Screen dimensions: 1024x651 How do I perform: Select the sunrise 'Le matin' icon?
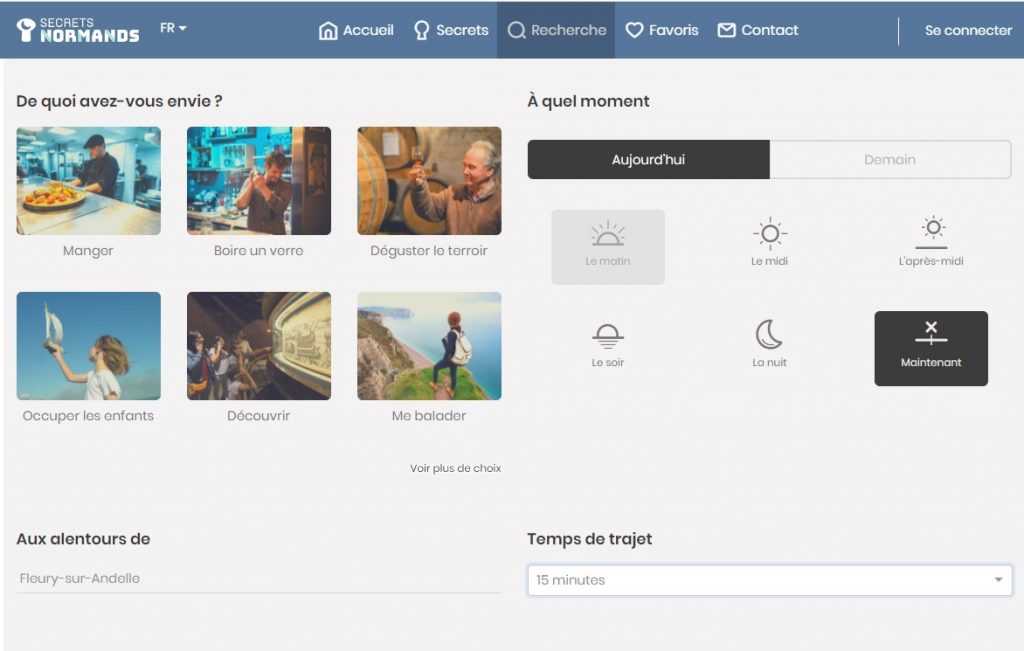[x=608, y=236]
